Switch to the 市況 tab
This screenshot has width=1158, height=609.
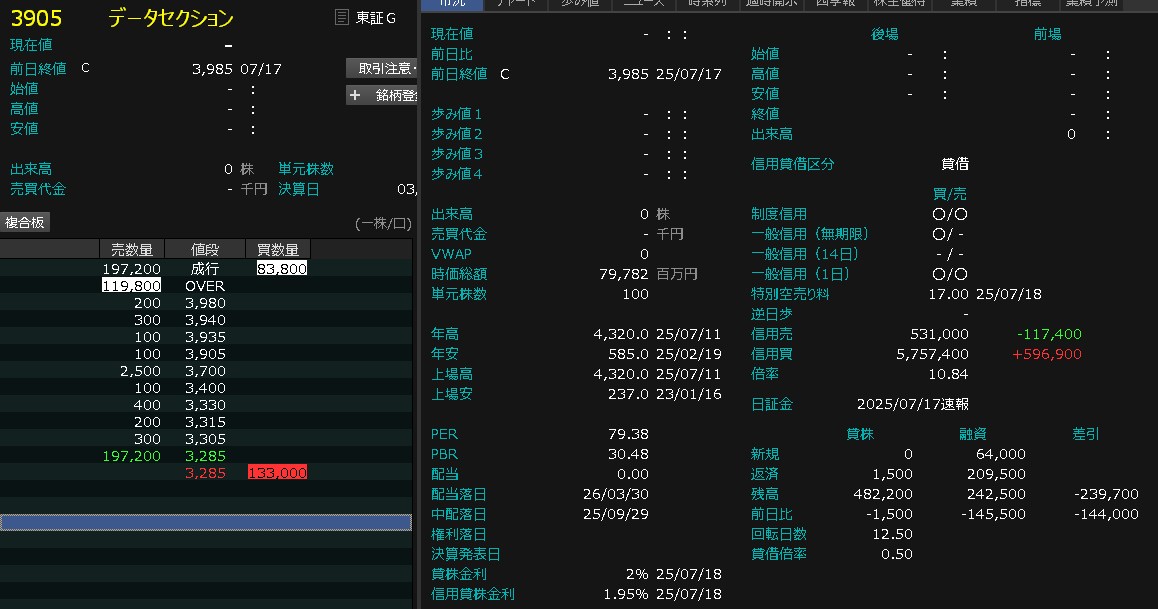pyautogui.click(x=452, y=4)
